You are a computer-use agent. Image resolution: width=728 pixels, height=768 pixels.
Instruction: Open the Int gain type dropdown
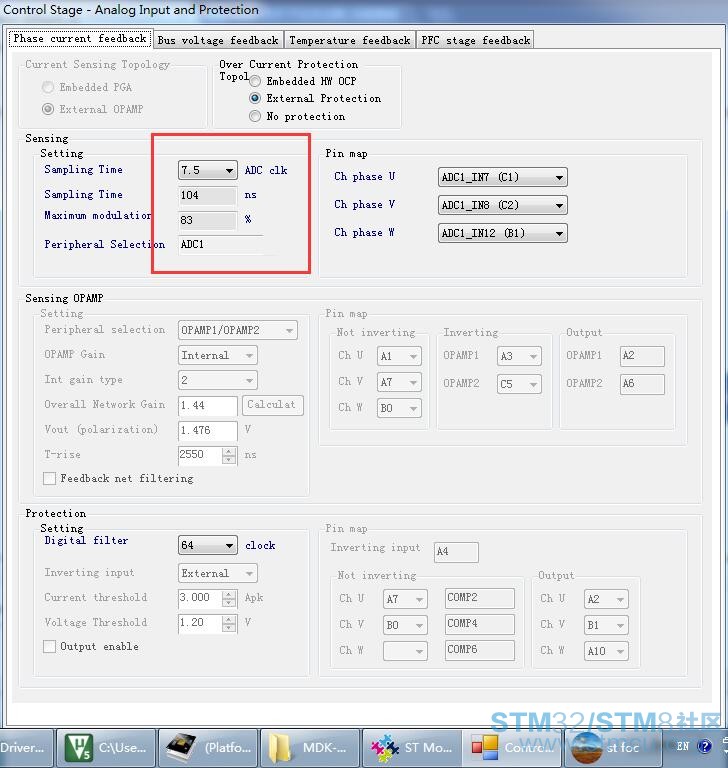pyautogui.click(x=218, y=380)
